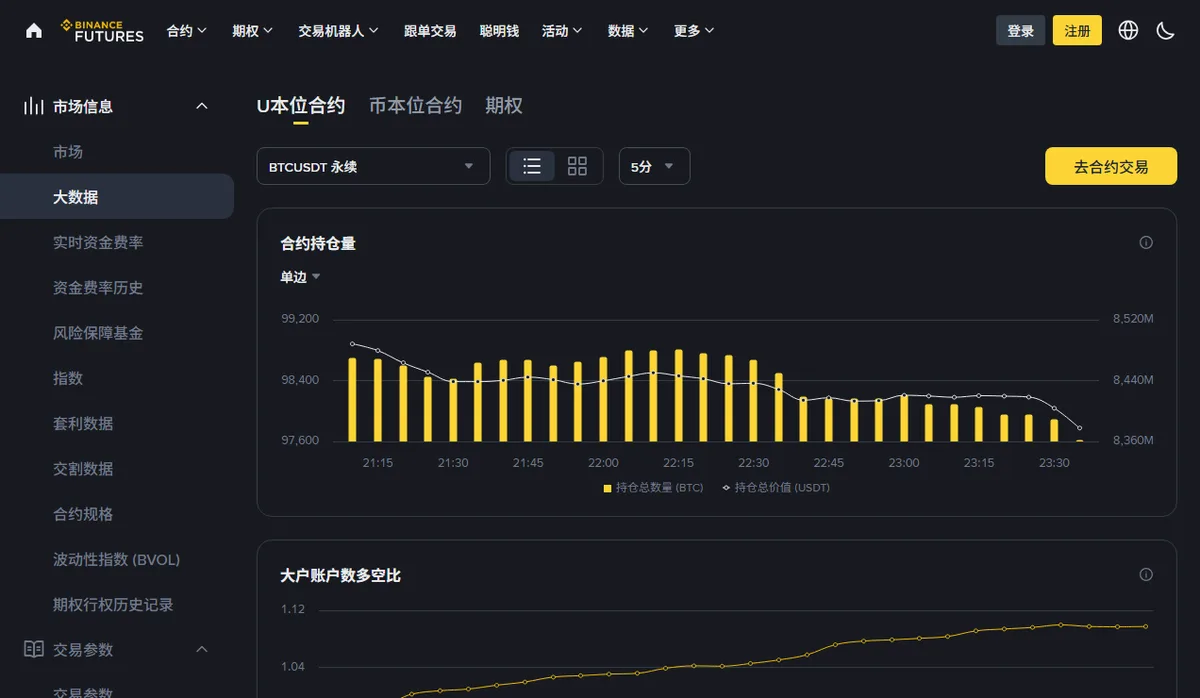This screenshot has width=1200, height=698.
Task: Click the 登录 button
Action: coord(1021,30)
